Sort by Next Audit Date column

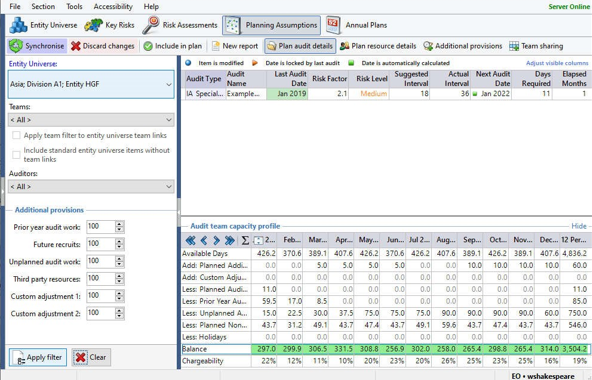pyautogui.click(x=492, y=79)
